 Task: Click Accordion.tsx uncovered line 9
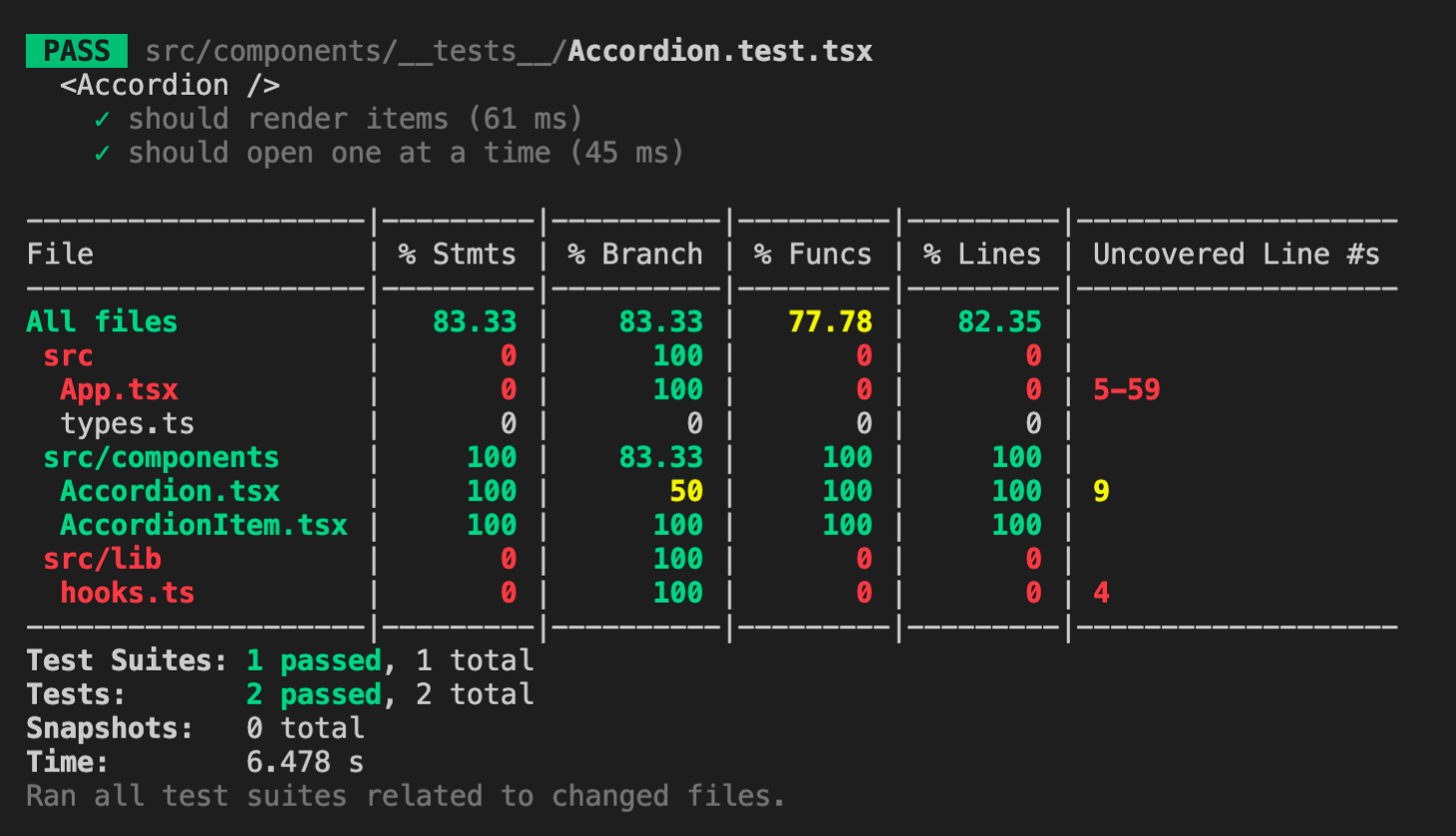tap(1101, 492)
